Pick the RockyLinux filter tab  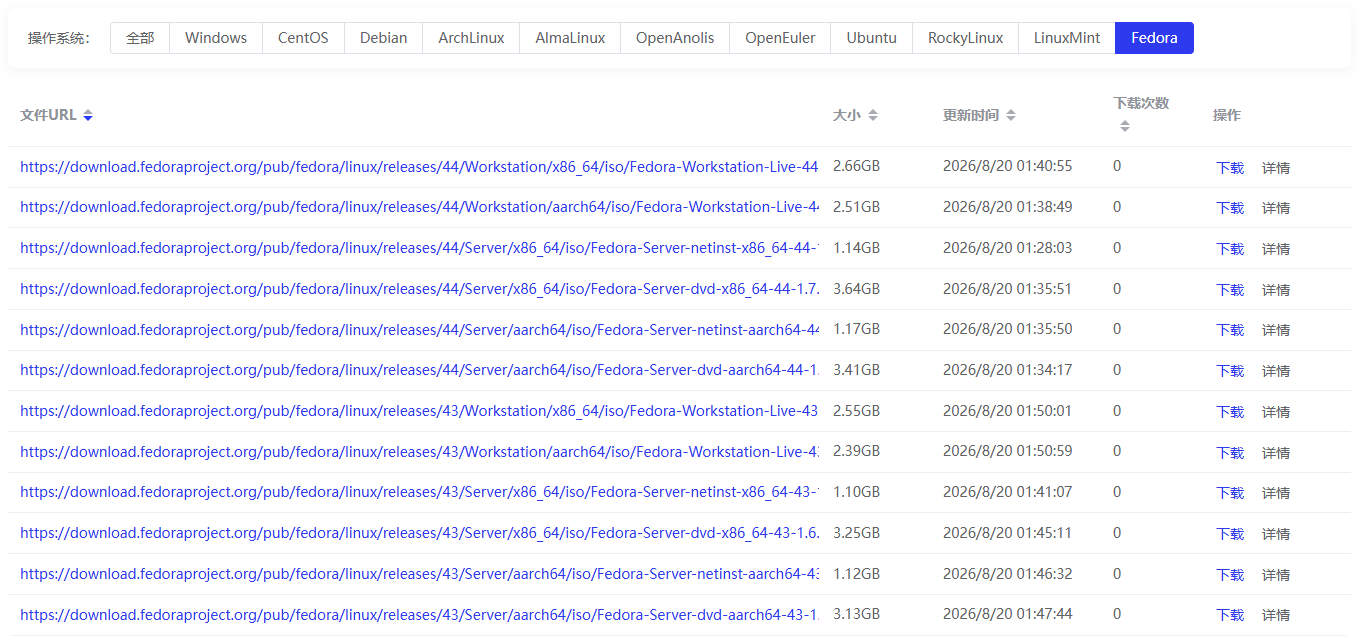click(966, 38)
